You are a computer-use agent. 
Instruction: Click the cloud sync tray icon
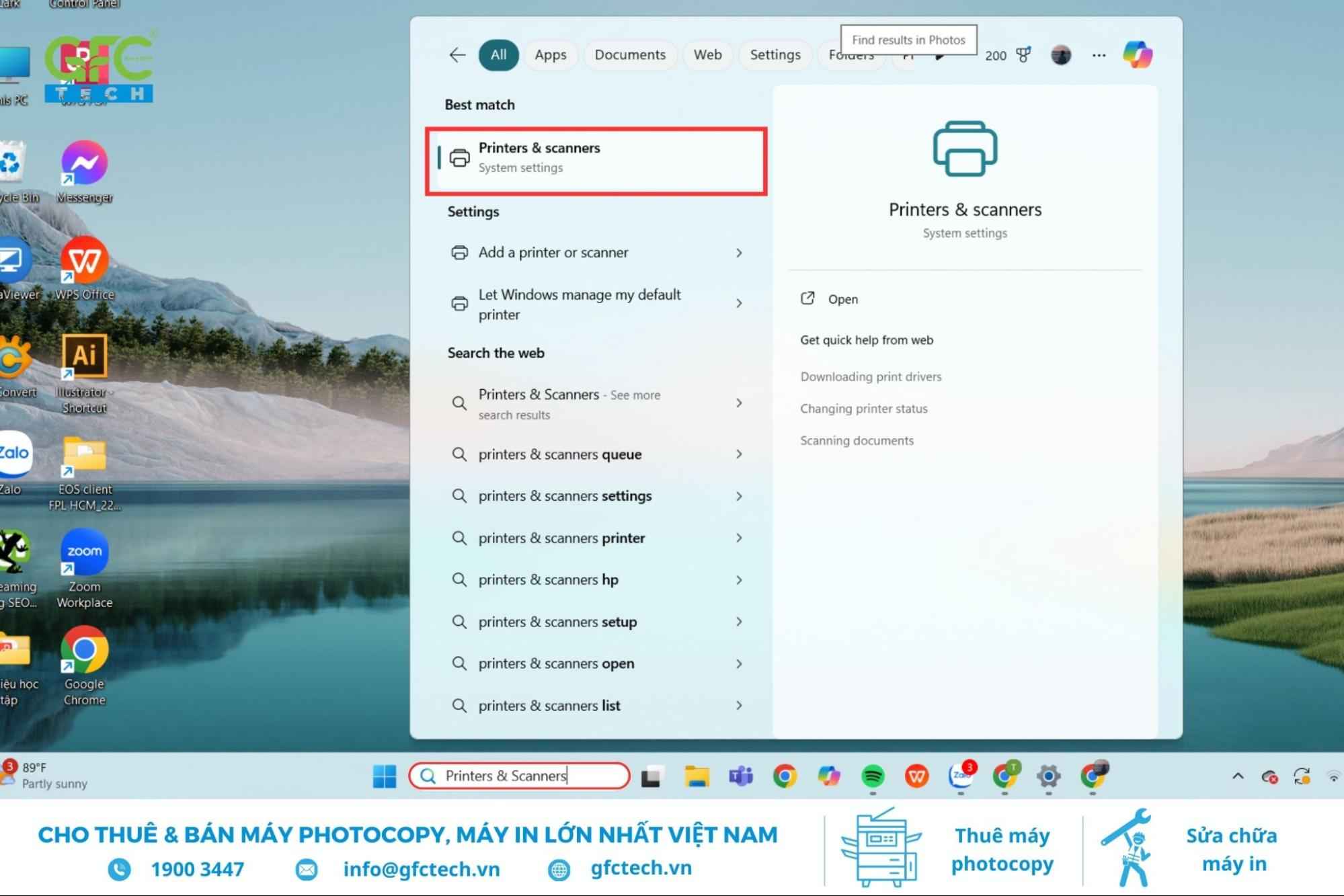pos(1269,777)
